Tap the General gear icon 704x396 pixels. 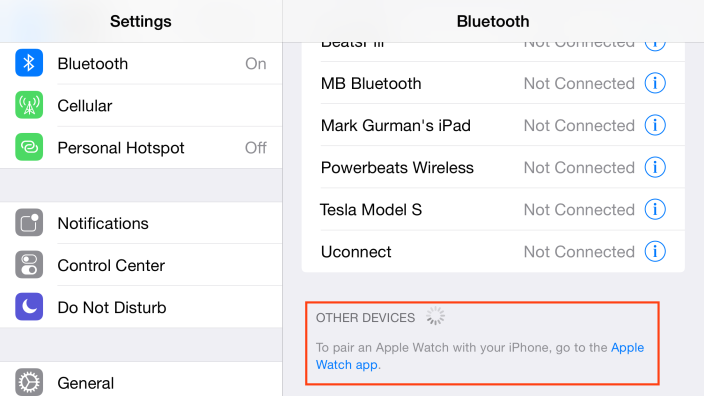29,382
